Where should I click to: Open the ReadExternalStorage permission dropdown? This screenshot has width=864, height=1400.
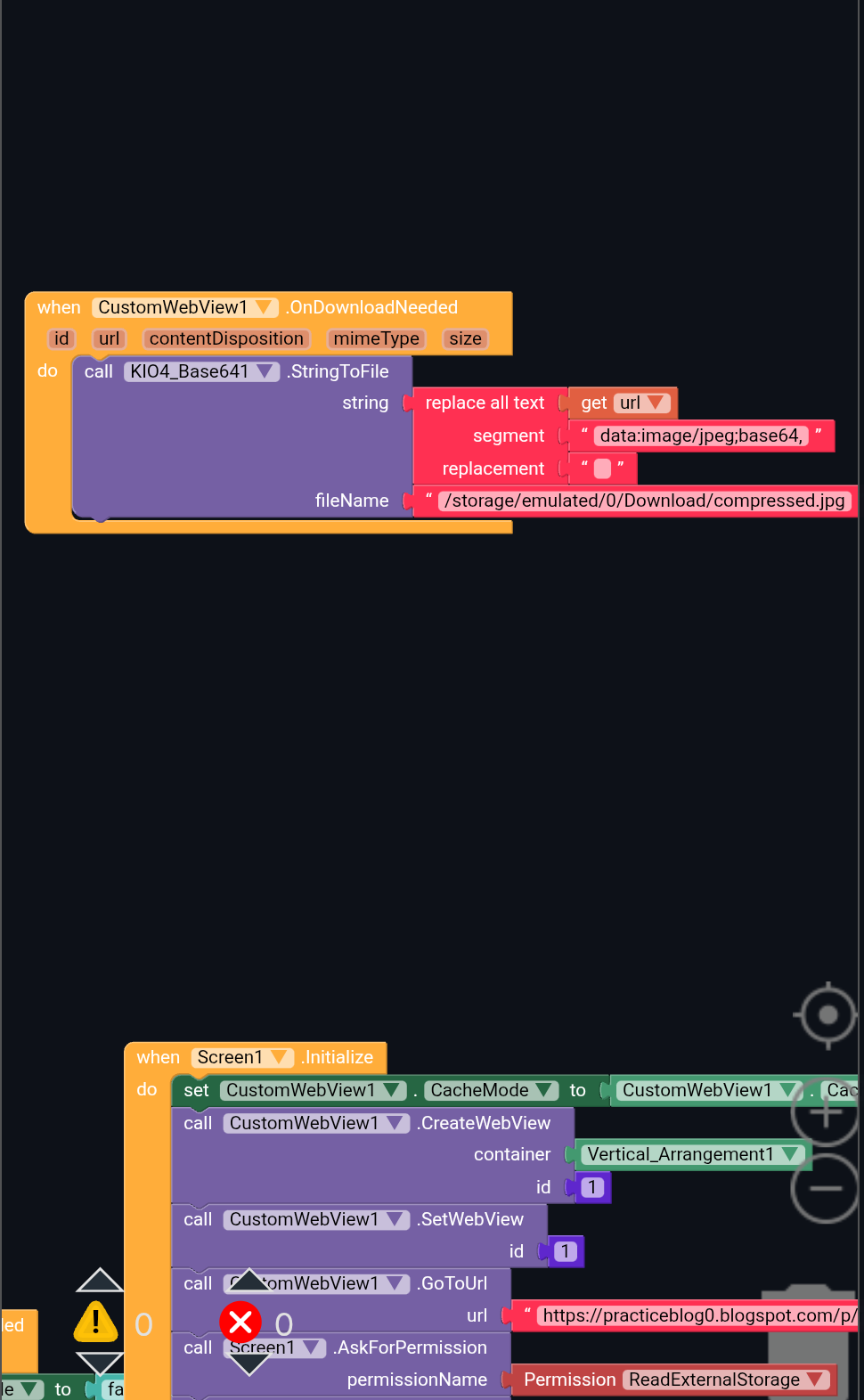814,1380
